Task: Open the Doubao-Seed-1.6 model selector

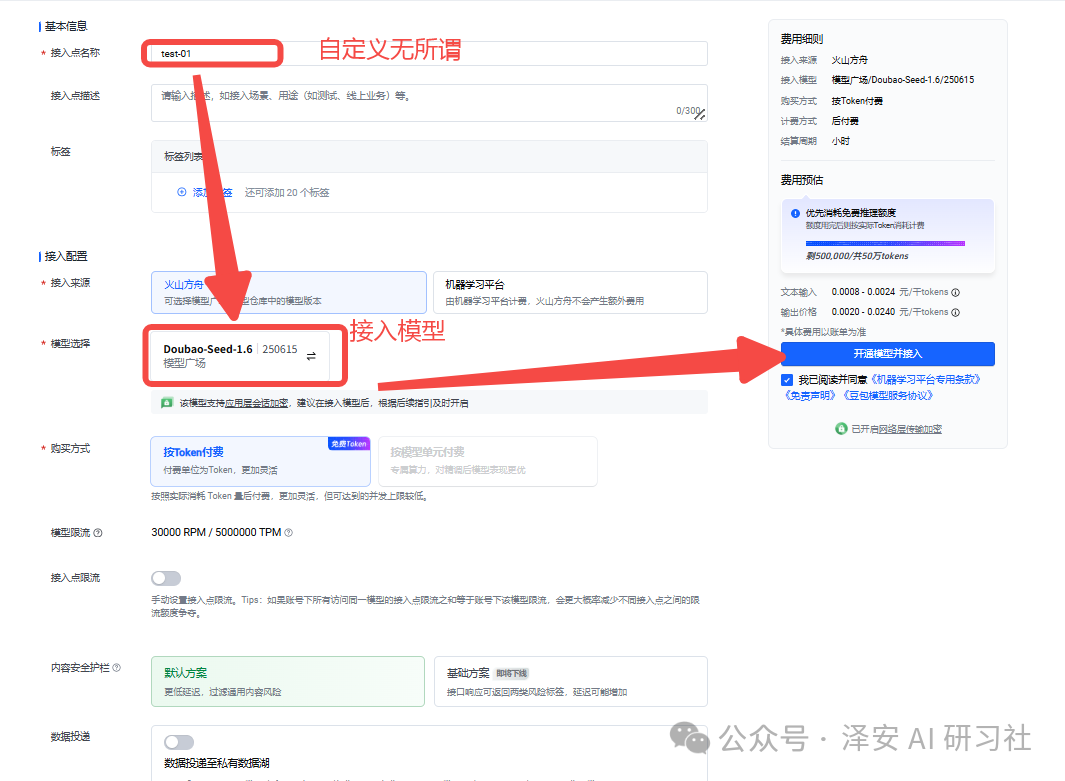Action: pyautogui.click(x=240, y=356)
